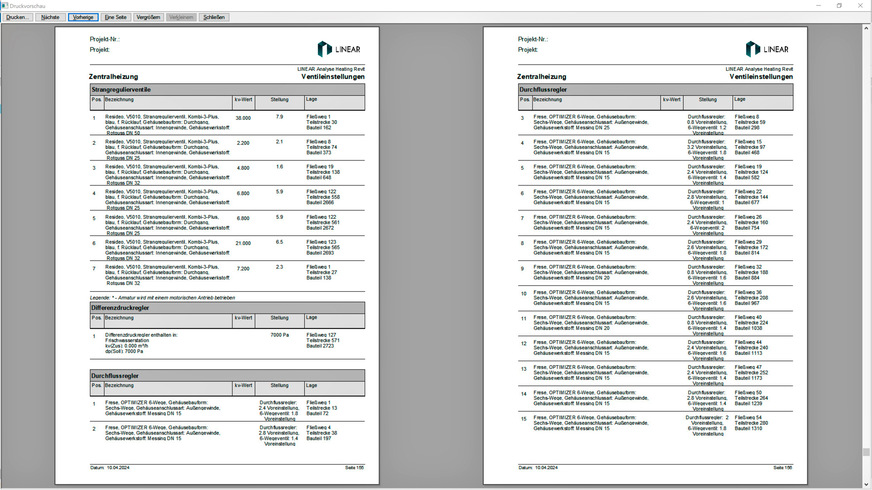Screen dimensions: 872x490
Task: Click the Strangregulierventile section header
Action: point(227,90)
